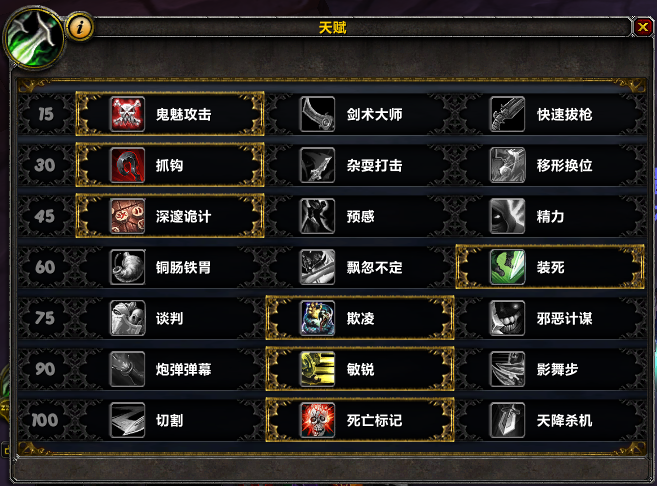
Task: Choose the 精力 talent option
Action: 550,216
